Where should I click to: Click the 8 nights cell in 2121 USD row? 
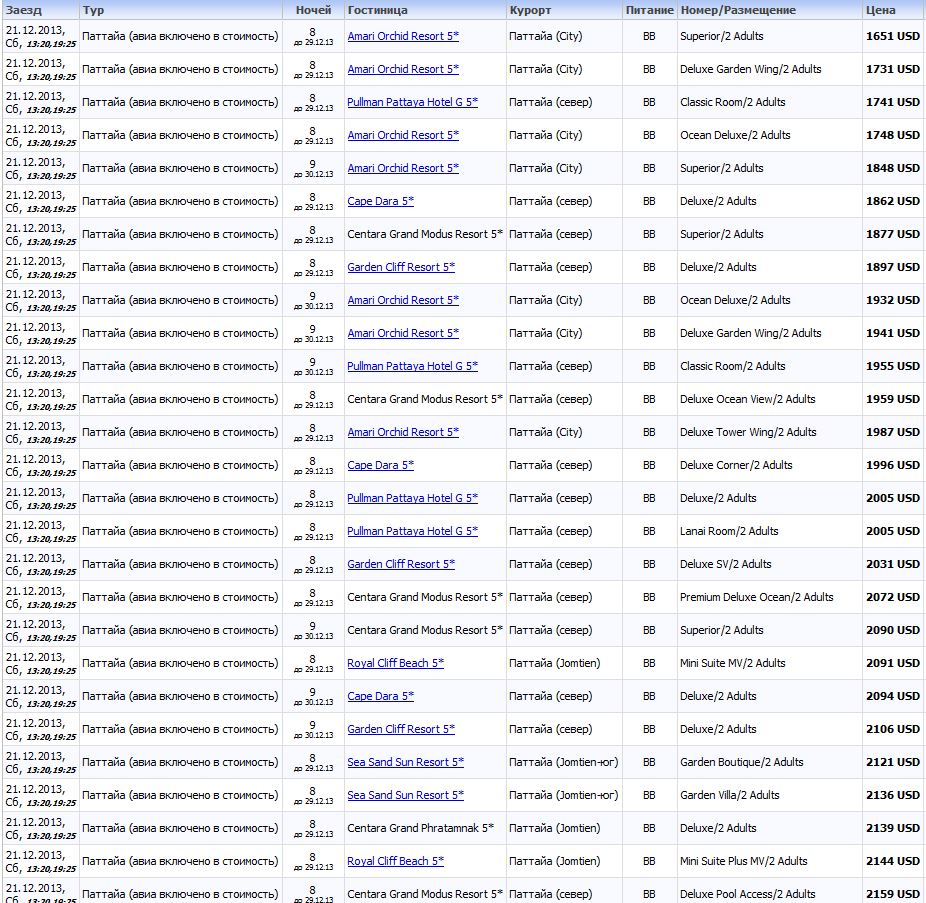313,762
